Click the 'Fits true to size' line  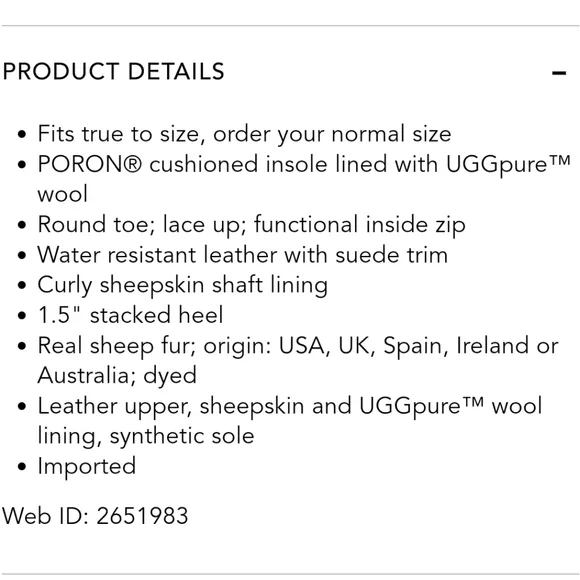tap(244, 134)
